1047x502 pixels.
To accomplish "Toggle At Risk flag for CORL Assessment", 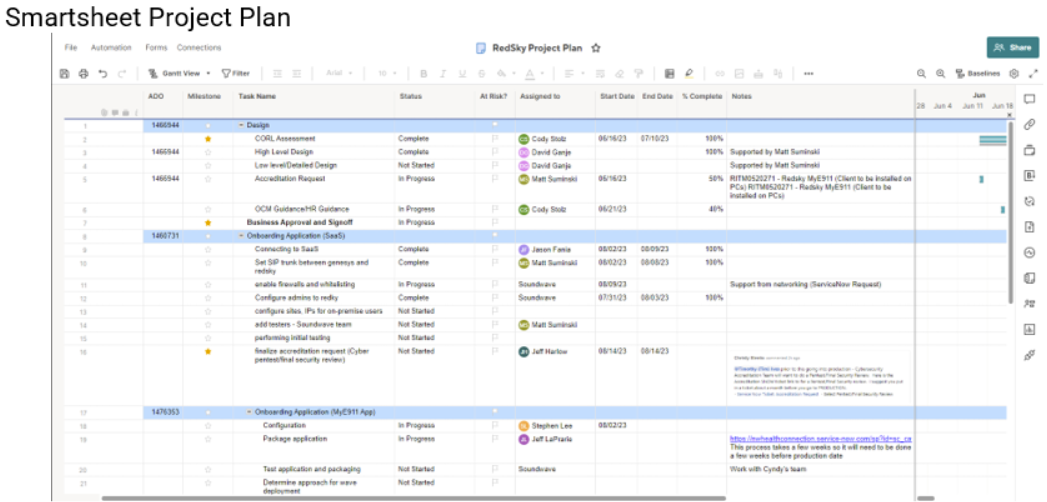I will pos(495,139).
